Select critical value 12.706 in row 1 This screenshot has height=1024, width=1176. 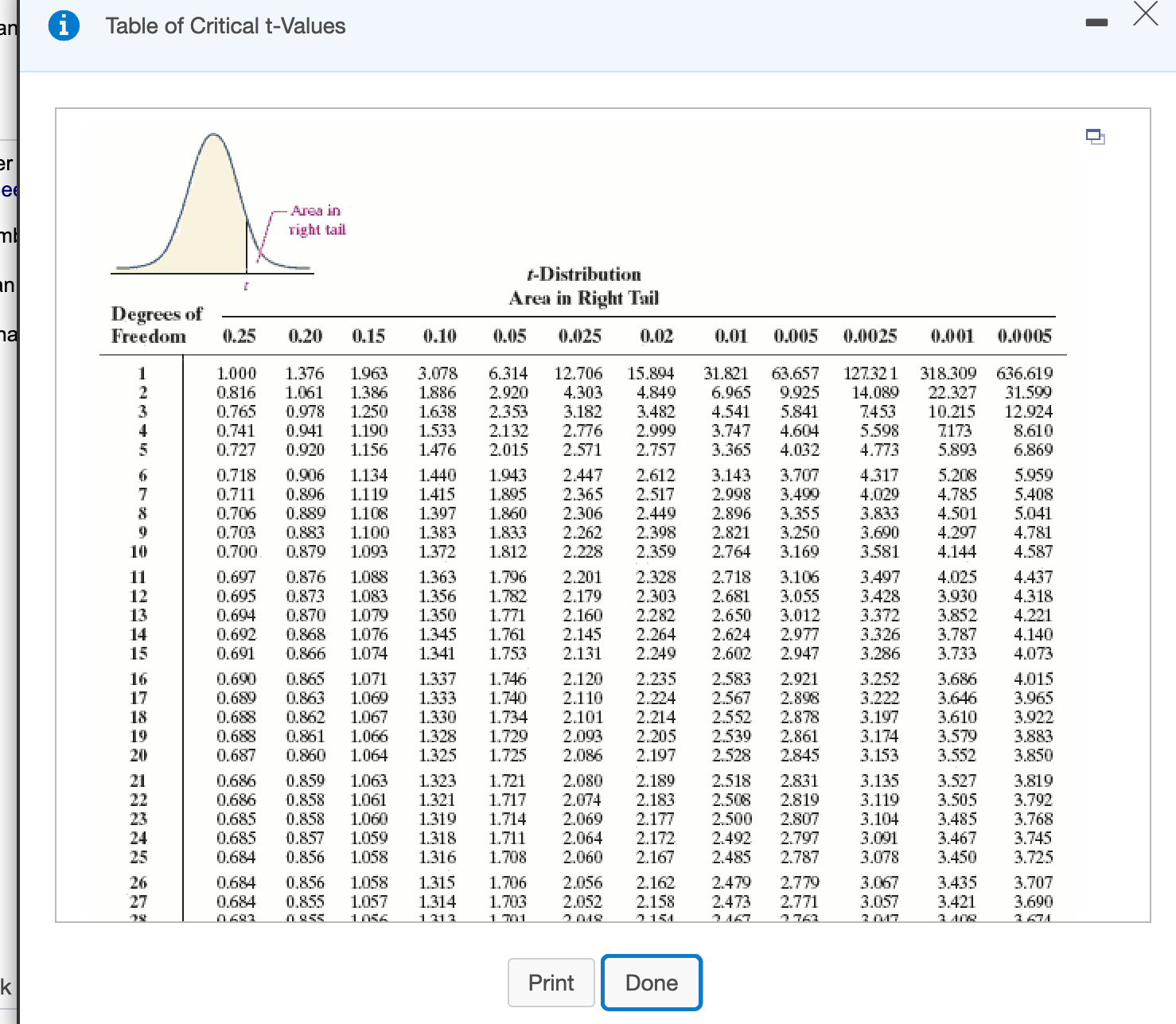pyautogui.click(x=580, y=373)
